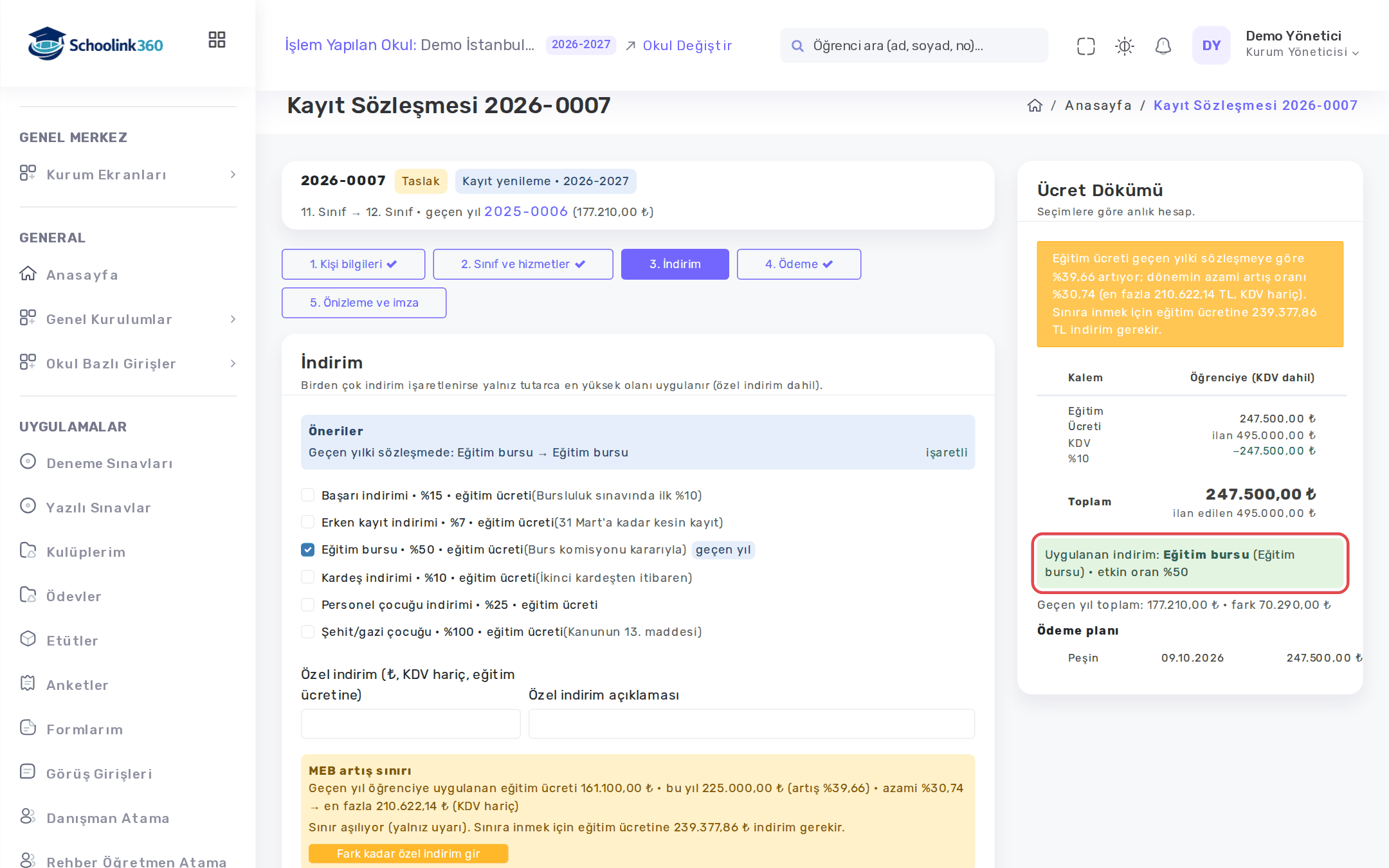1389x868 pixels.
Task: Open last year's contract 2025-0006 link
Action: pos(526,212)
